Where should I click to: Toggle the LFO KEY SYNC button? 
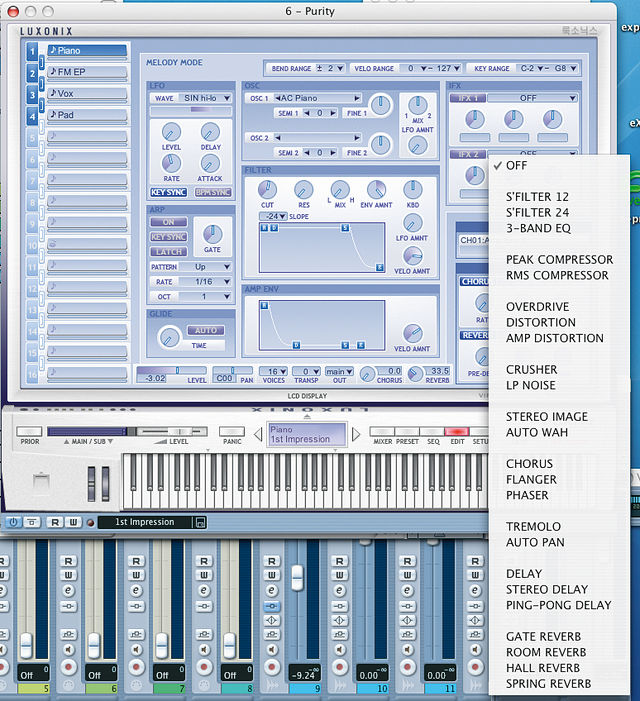168,192
